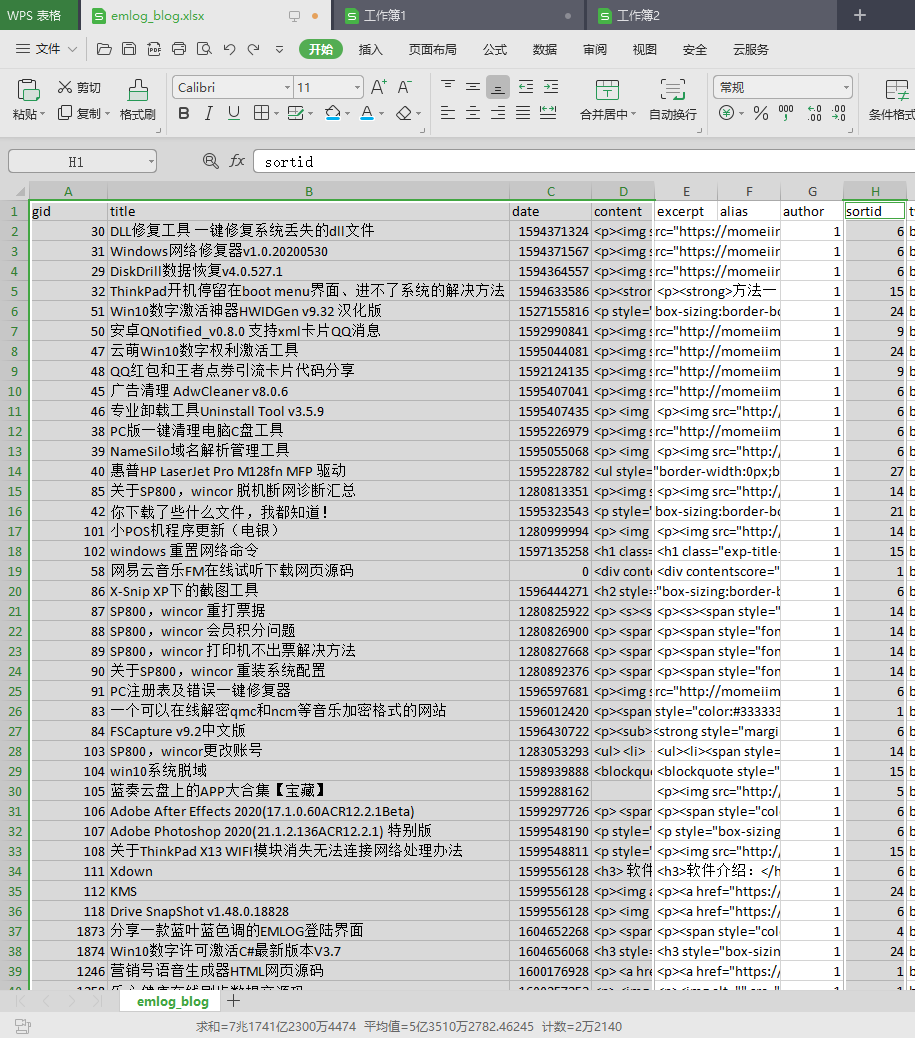
Task: Undo the last action
Action: click(229, 49)
